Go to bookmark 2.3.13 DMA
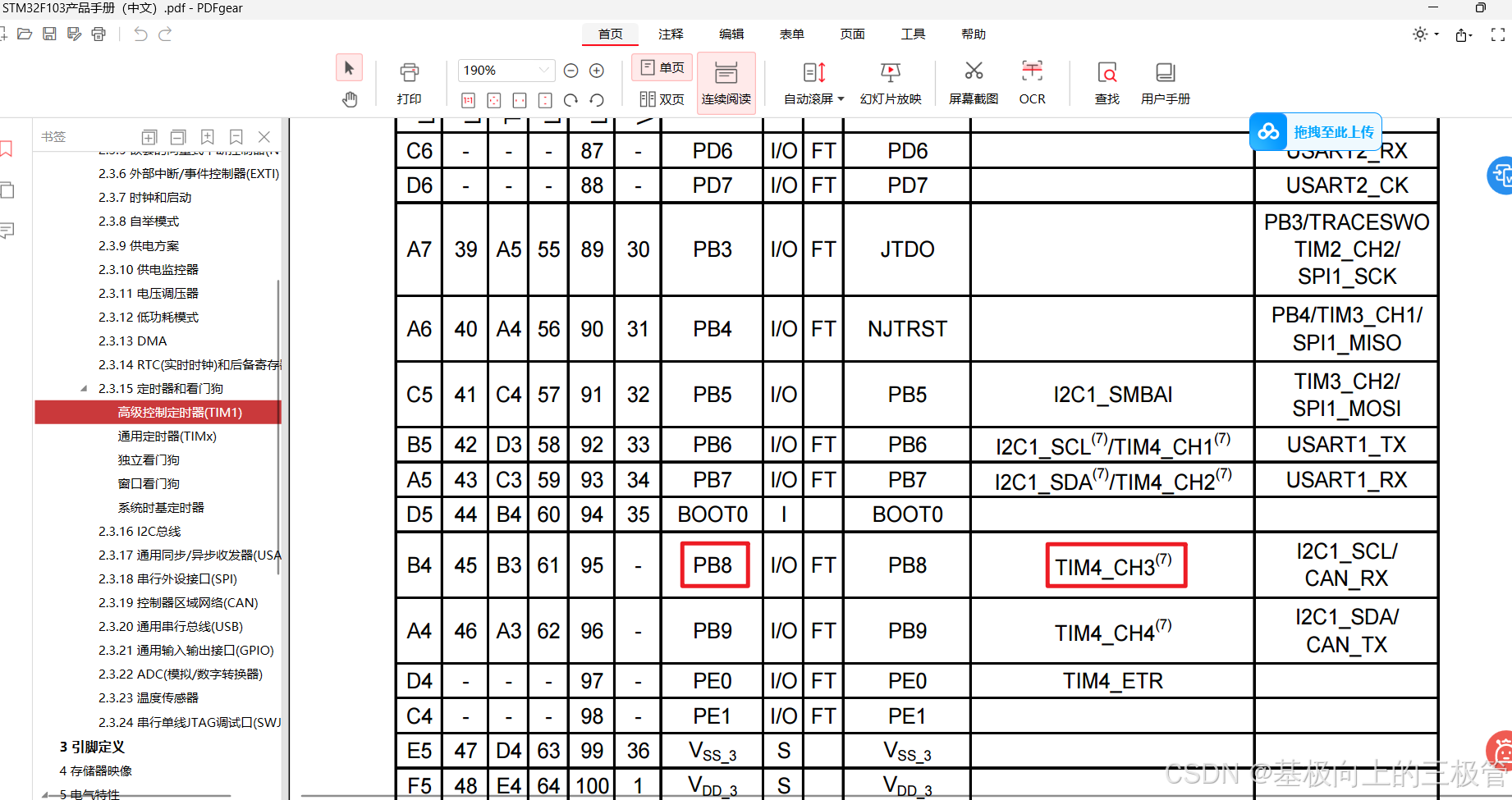This screenshot has height=800, width=1512. coord(132,341)
